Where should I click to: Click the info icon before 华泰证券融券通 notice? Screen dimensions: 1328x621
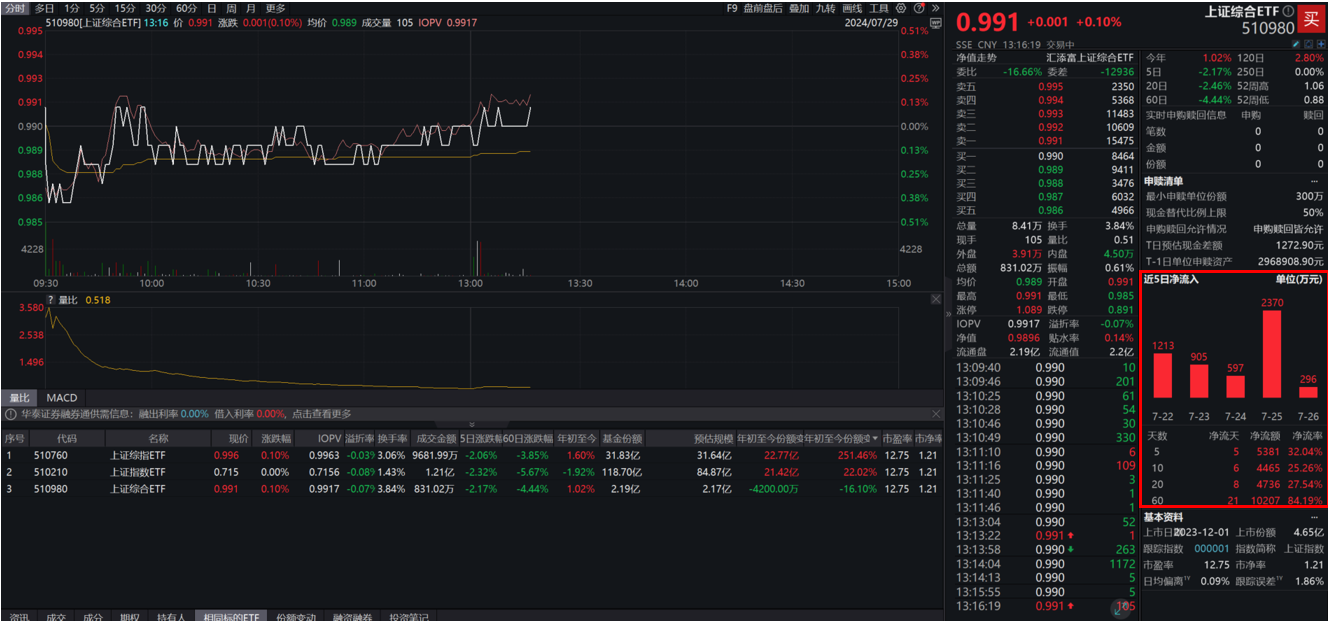pyautogui.click(x=11, y=414)
